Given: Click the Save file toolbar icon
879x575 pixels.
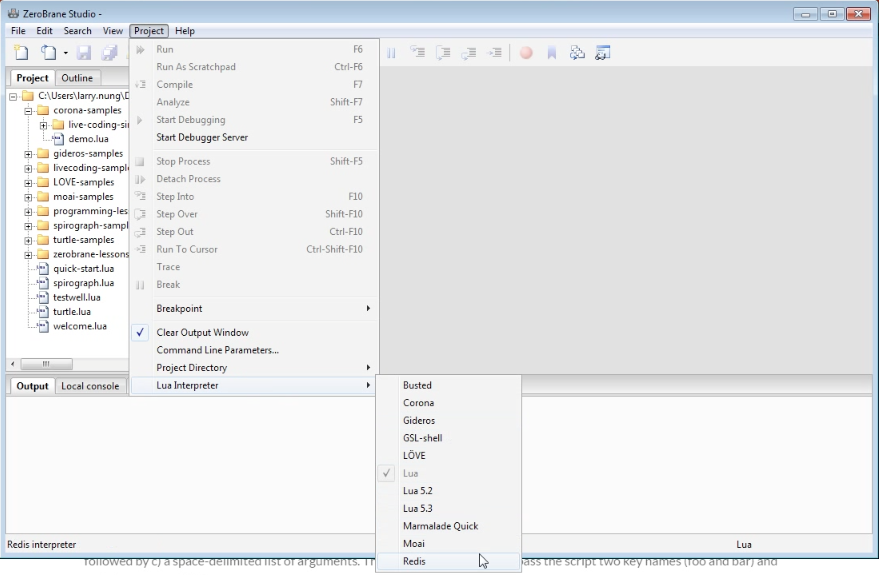Looking at the screenshot, I should tap(84, 53).
